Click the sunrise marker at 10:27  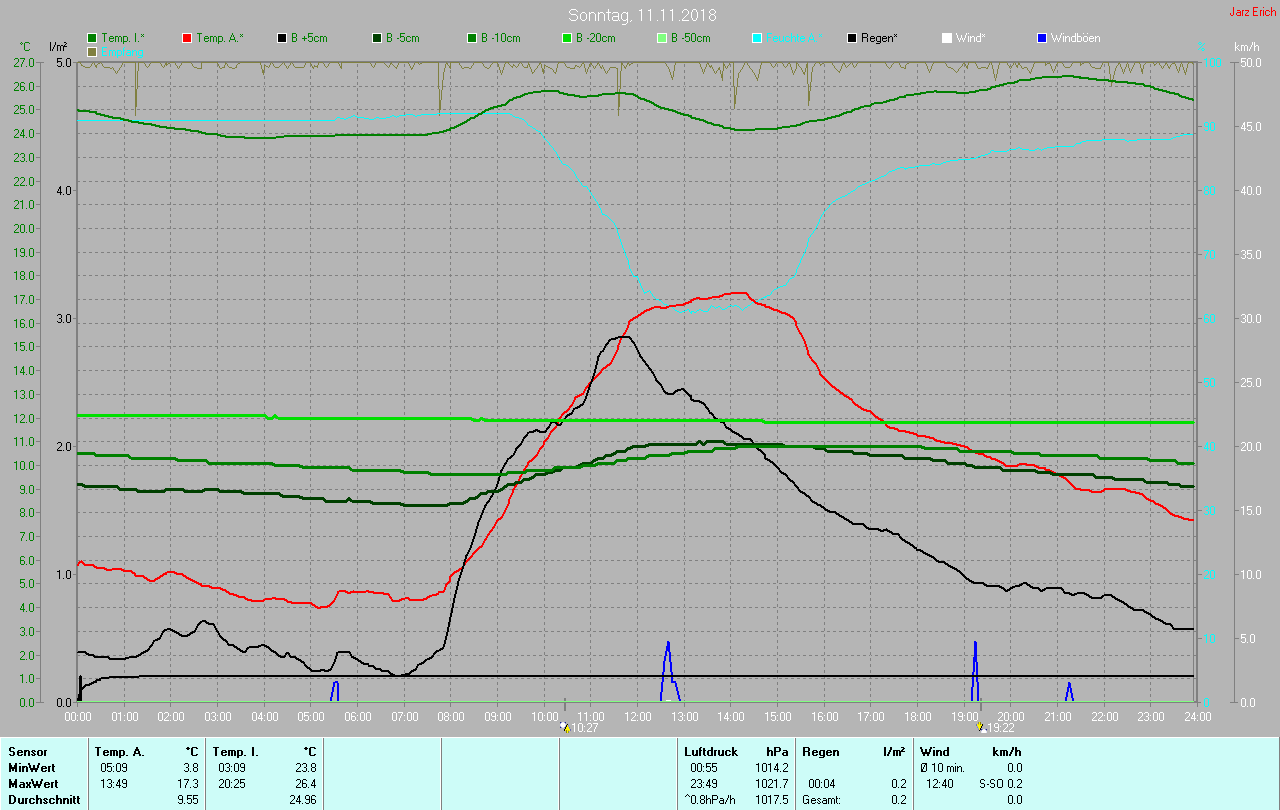click(x=565, y=728)
